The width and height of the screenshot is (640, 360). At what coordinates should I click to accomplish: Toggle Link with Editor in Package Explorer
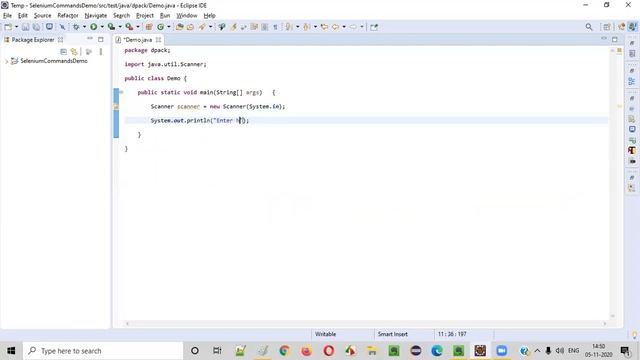coord(74,52)
